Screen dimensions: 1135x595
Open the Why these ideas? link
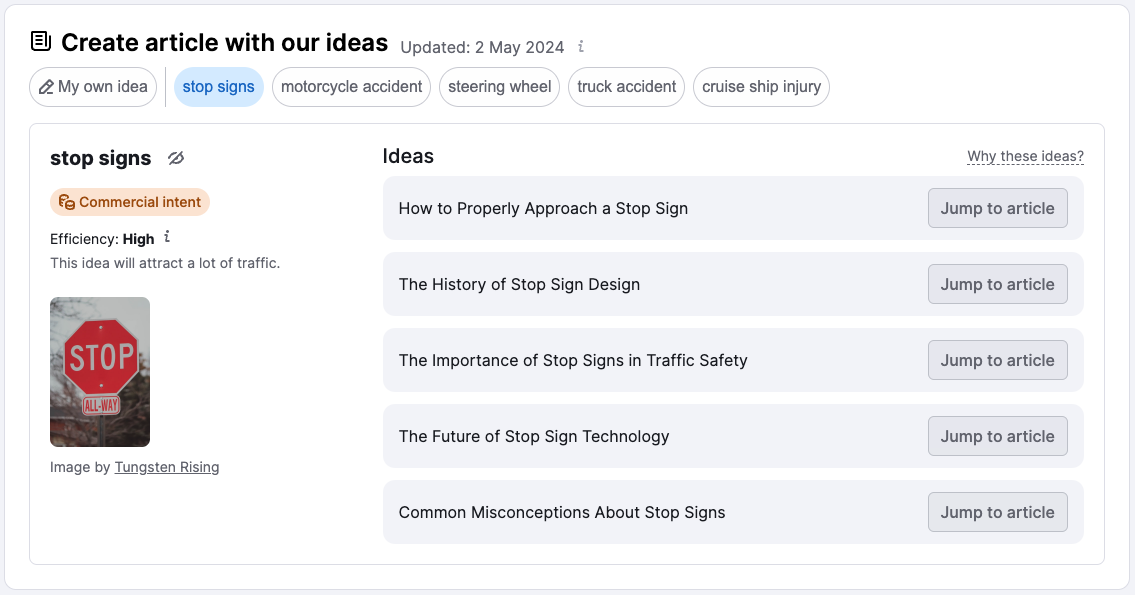pos(1025,157)
